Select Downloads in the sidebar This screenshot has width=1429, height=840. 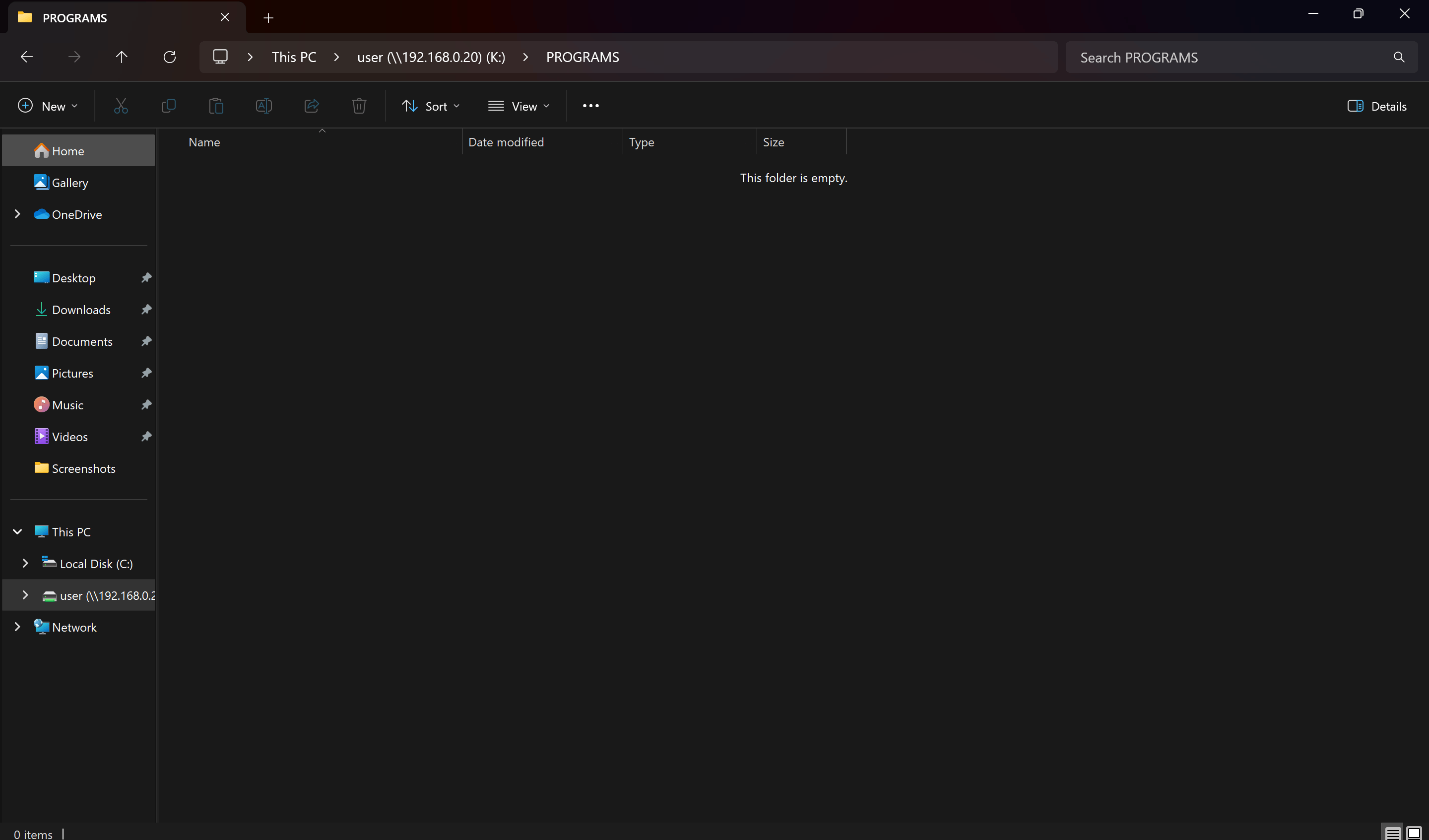pyautogui.click(x=81, y=310)
